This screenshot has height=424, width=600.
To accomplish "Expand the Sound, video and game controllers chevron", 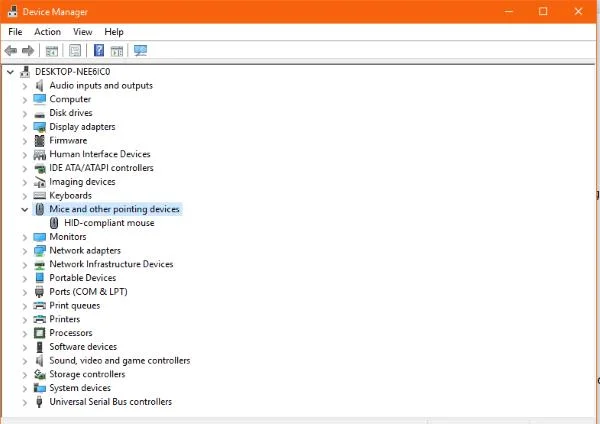I will click(24, 361).
